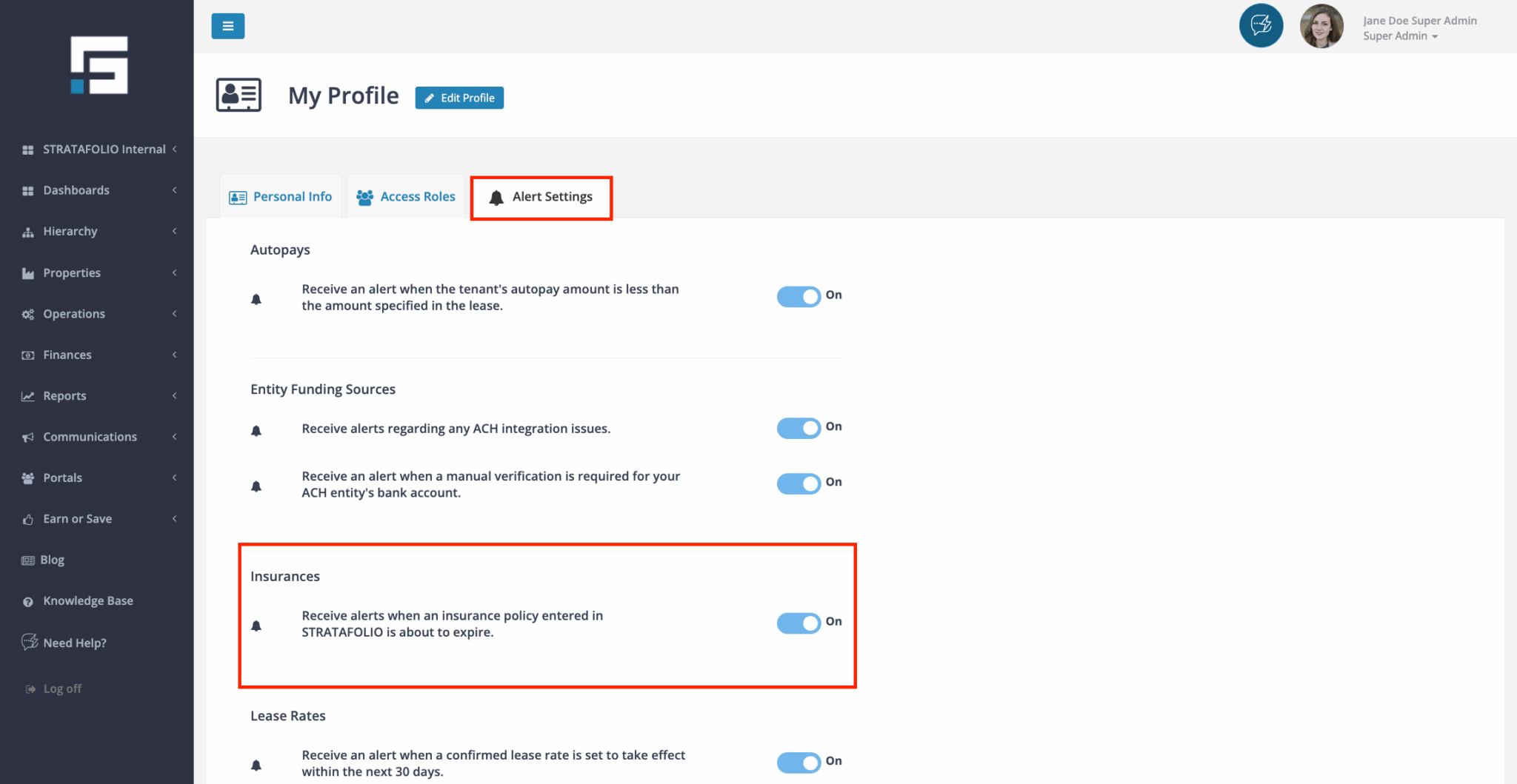Toggle the insurance policy expiration alert
This screenshot has width=1517, height=784.
(x=798, y=623)
